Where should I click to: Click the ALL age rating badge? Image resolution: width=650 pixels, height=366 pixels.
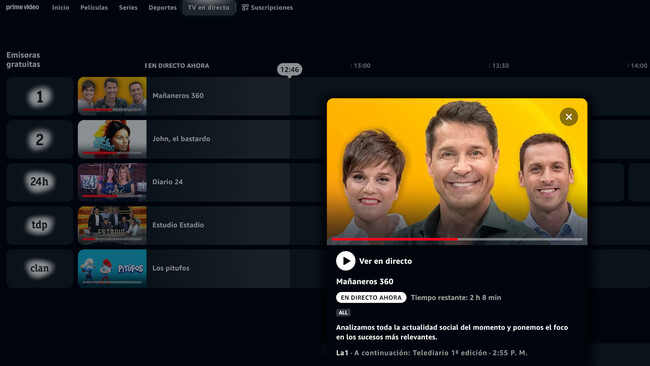pos(343,313)
